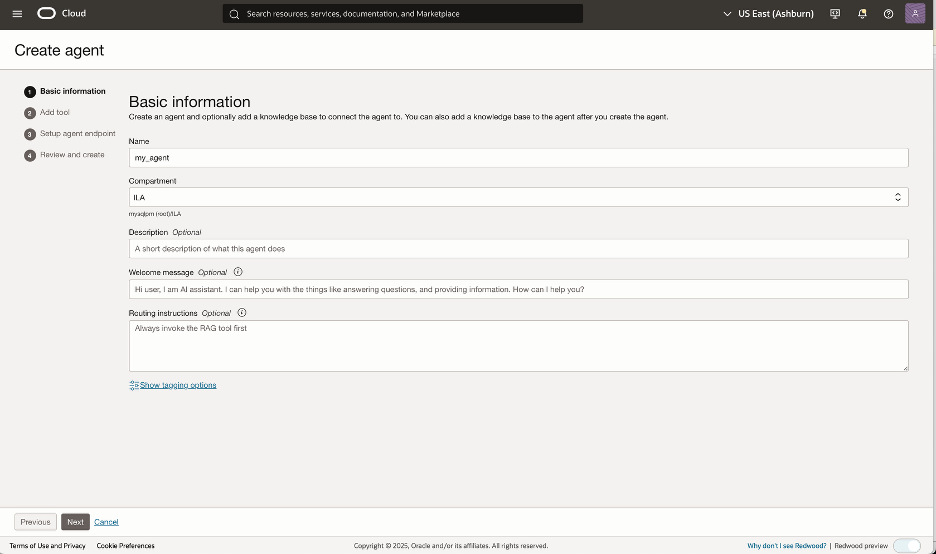936x554 pixels.
Task: Open the Cloud Shell developer tools icon
Action: tap(835, 14)
